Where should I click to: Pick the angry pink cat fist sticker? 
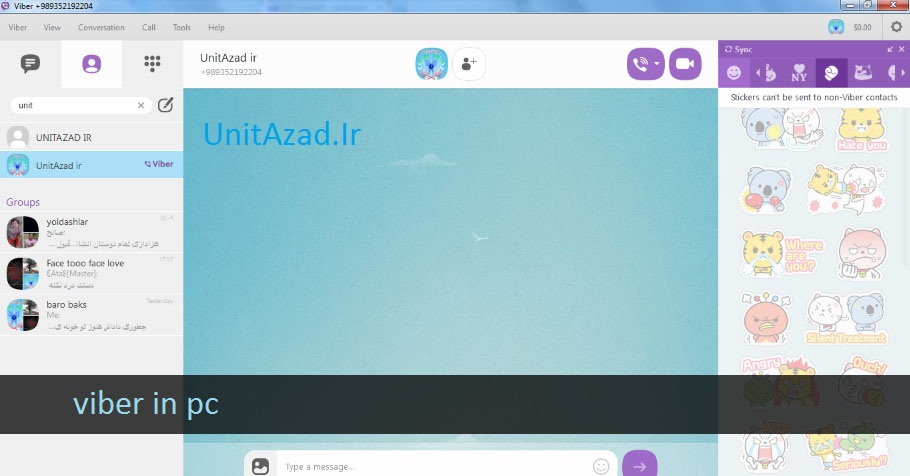point(862,254)
